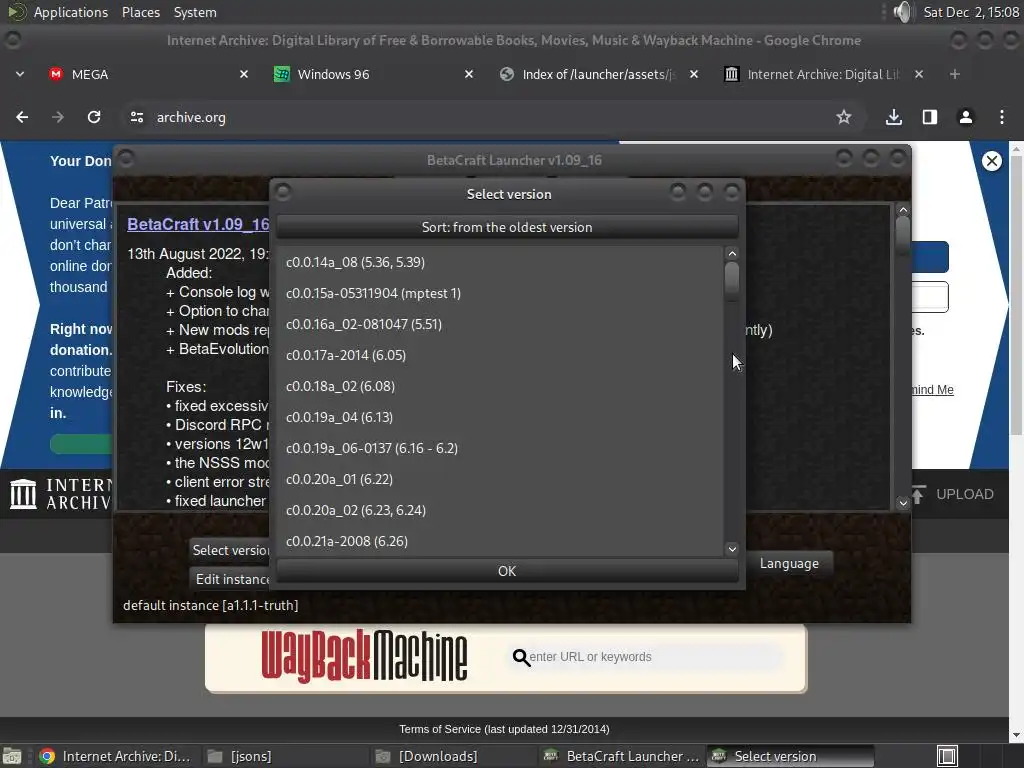Select version c0.0.15a-05311904 (mptest 1)

tap(500, 293)
